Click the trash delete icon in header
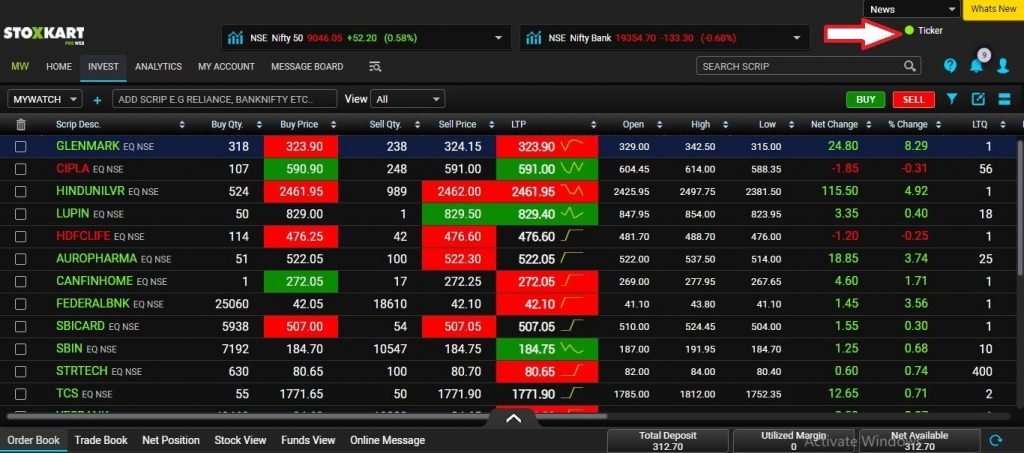1024x453 pixels. [21, 124]
